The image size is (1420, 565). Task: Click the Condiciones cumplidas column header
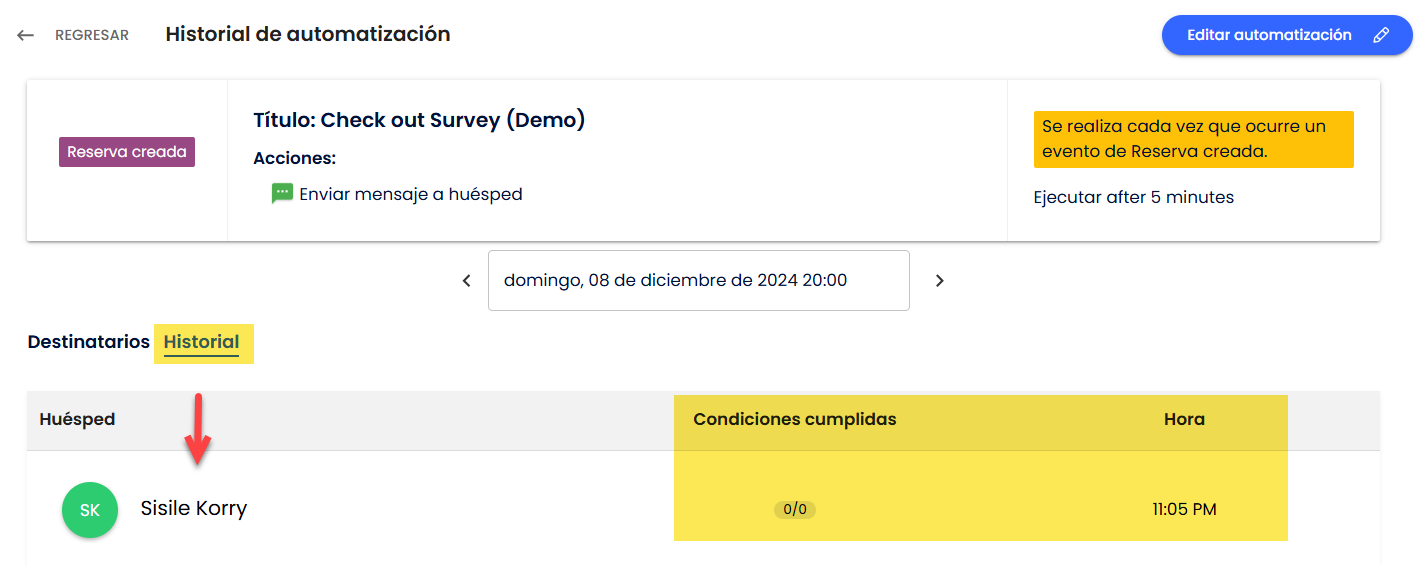pos(795,419)
